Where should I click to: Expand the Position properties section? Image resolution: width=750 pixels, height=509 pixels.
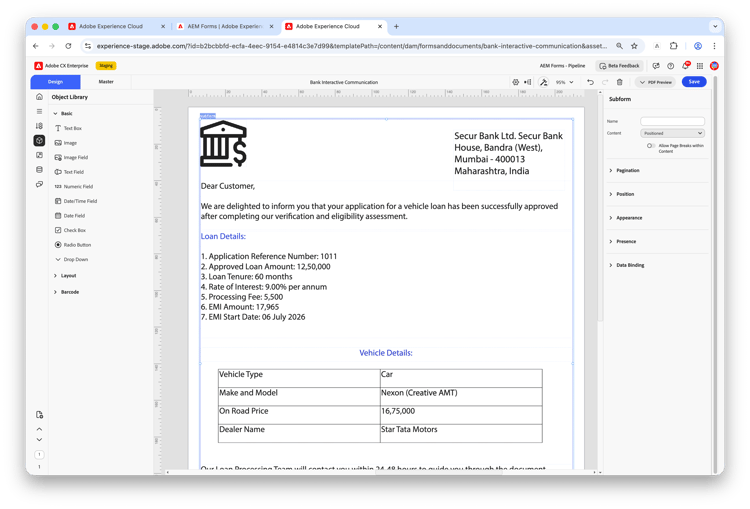coord(621,194)
